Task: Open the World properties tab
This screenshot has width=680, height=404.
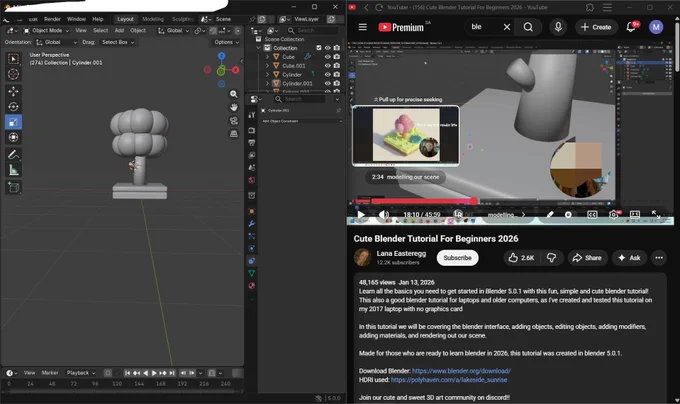Action: (x=252, y=180)
